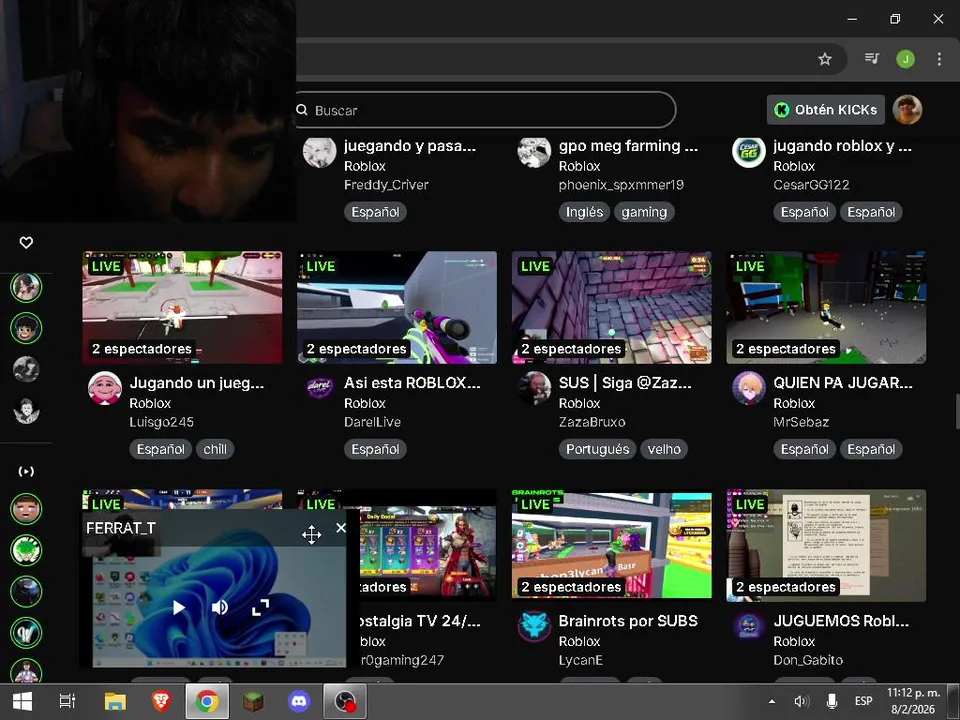This screenshot has width=960, height=720.
Task: Expand the FERRAT_T mini player to fullscreen
Action: 260,607
